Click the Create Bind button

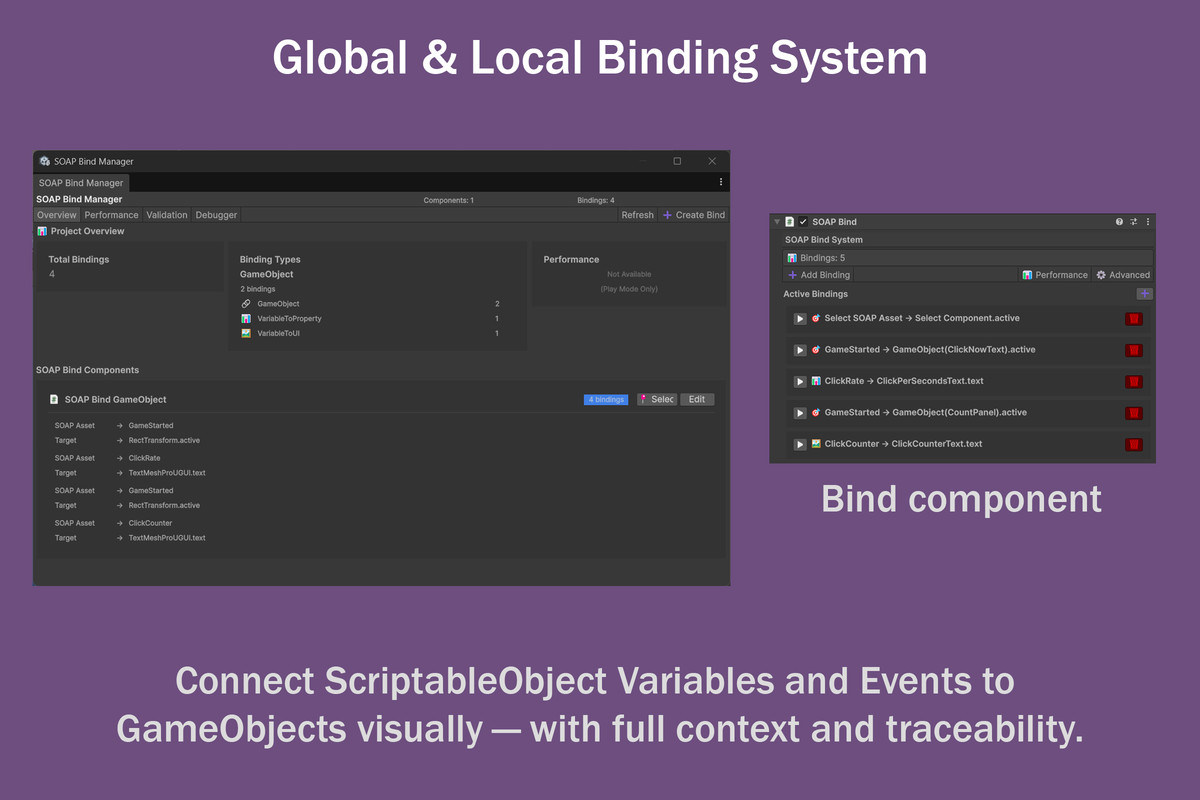tap(694, 215)
